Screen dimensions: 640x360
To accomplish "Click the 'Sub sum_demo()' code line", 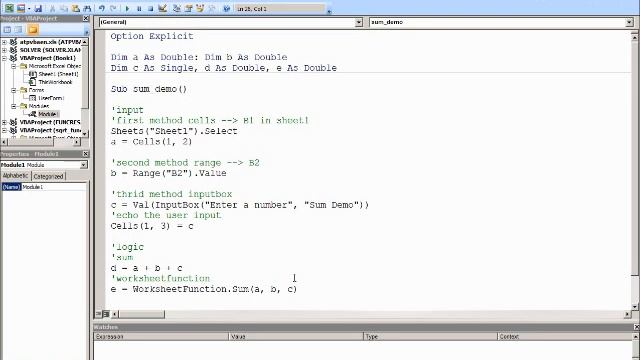I will 149,89.
